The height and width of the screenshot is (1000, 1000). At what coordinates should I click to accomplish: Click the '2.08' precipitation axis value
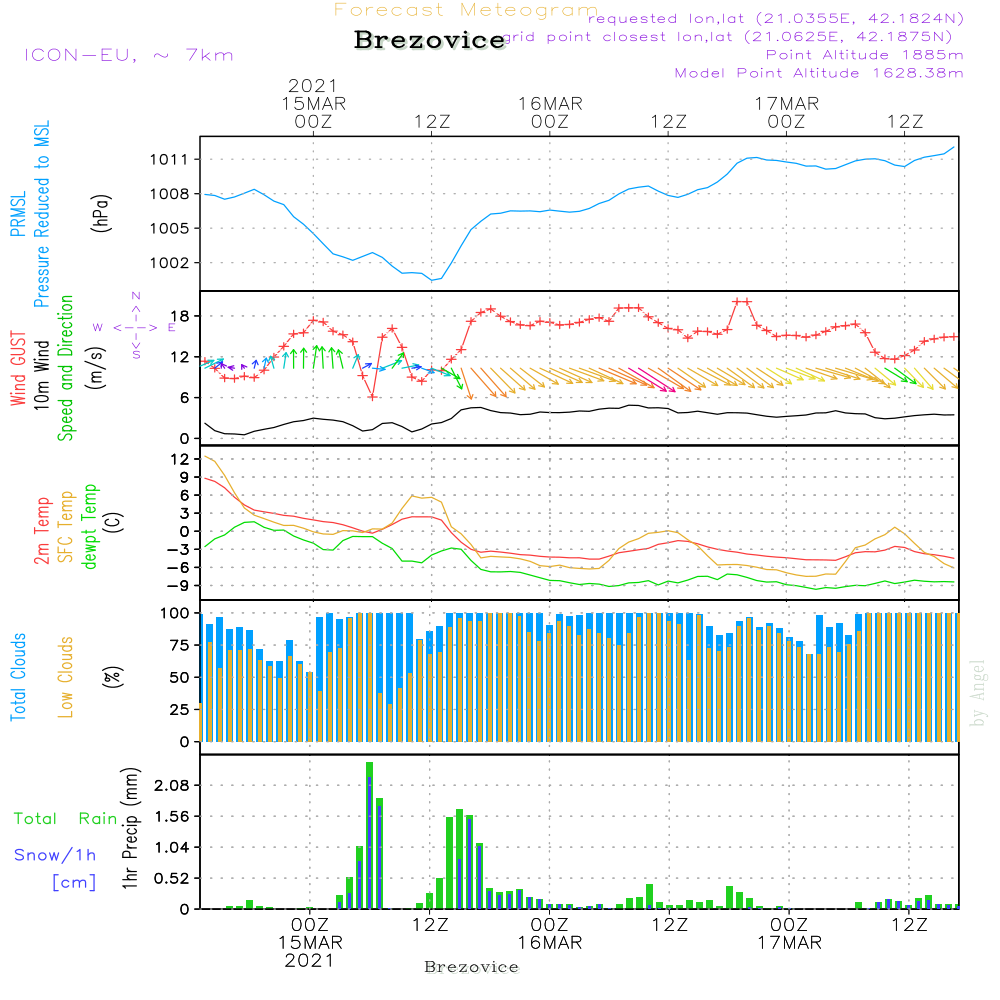pyautogui.click(x=172, y=786)
